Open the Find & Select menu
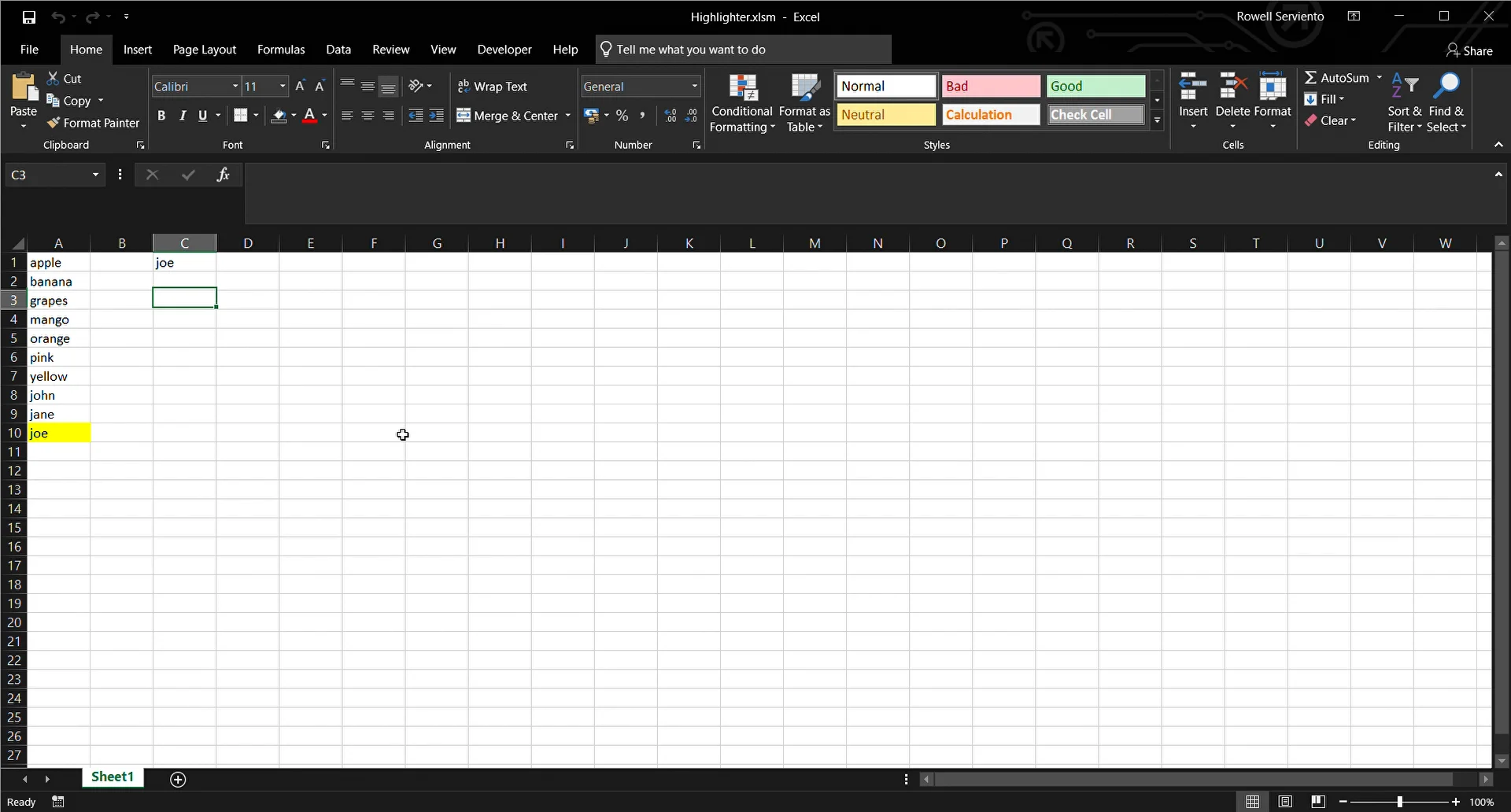 click(1446, 103)
